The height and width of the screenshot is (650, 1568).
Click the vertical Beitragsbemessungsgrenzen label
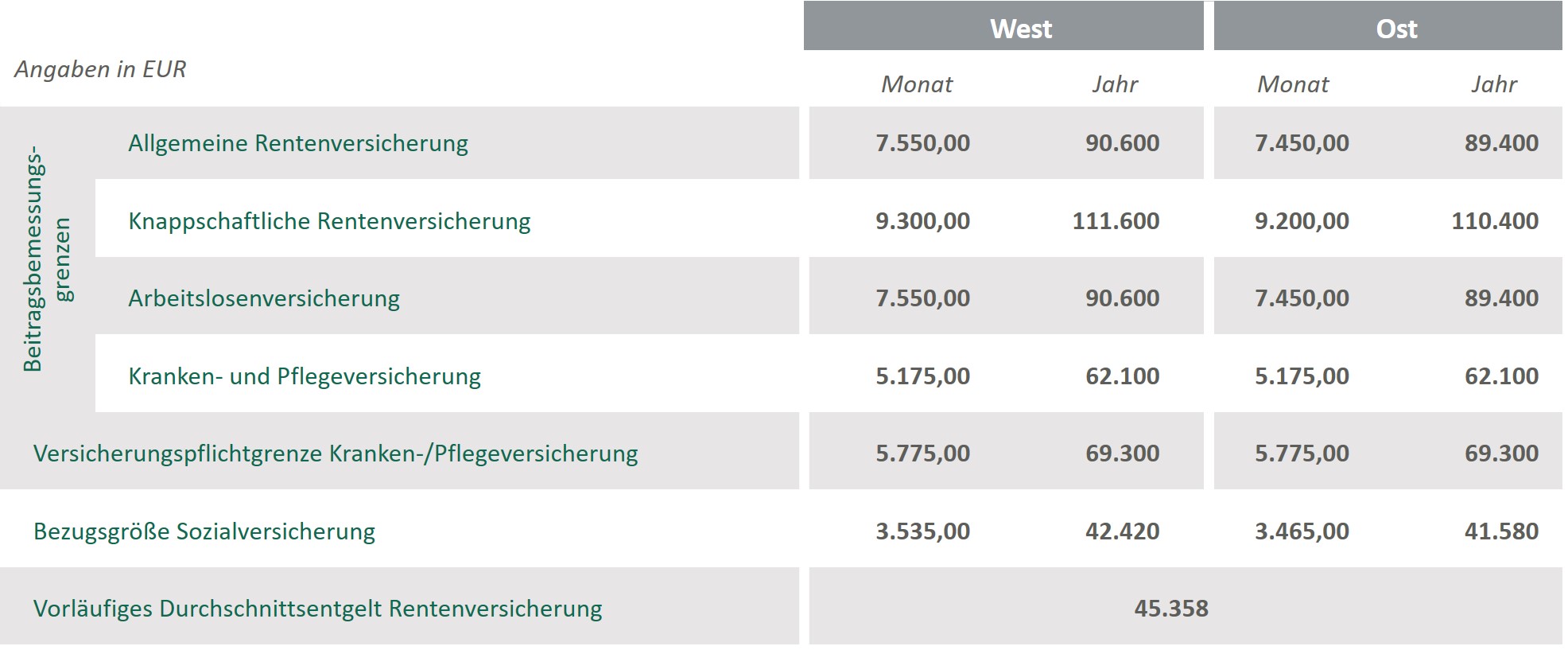point(47,259)
